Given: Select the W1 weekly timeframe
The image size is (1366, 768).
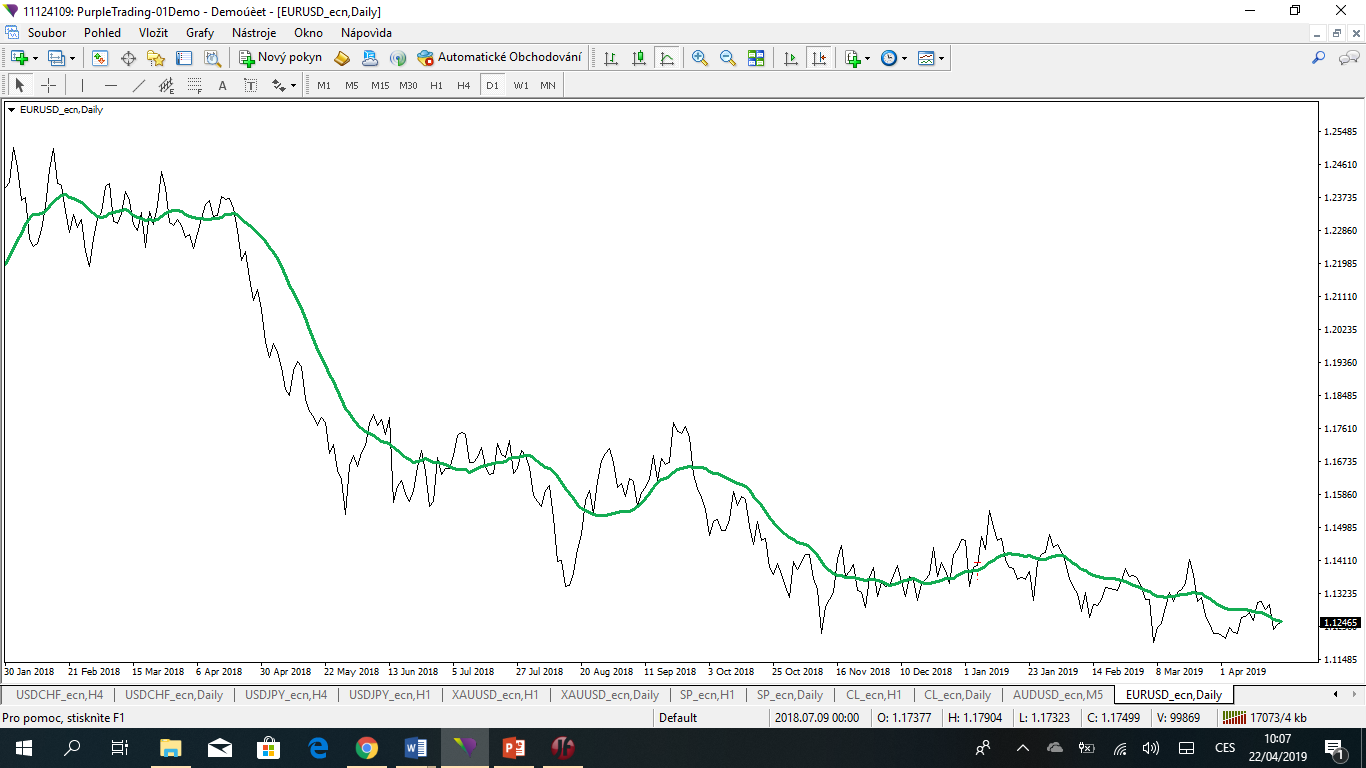Looking at the screenshot, I should click(x=521, y=85).
